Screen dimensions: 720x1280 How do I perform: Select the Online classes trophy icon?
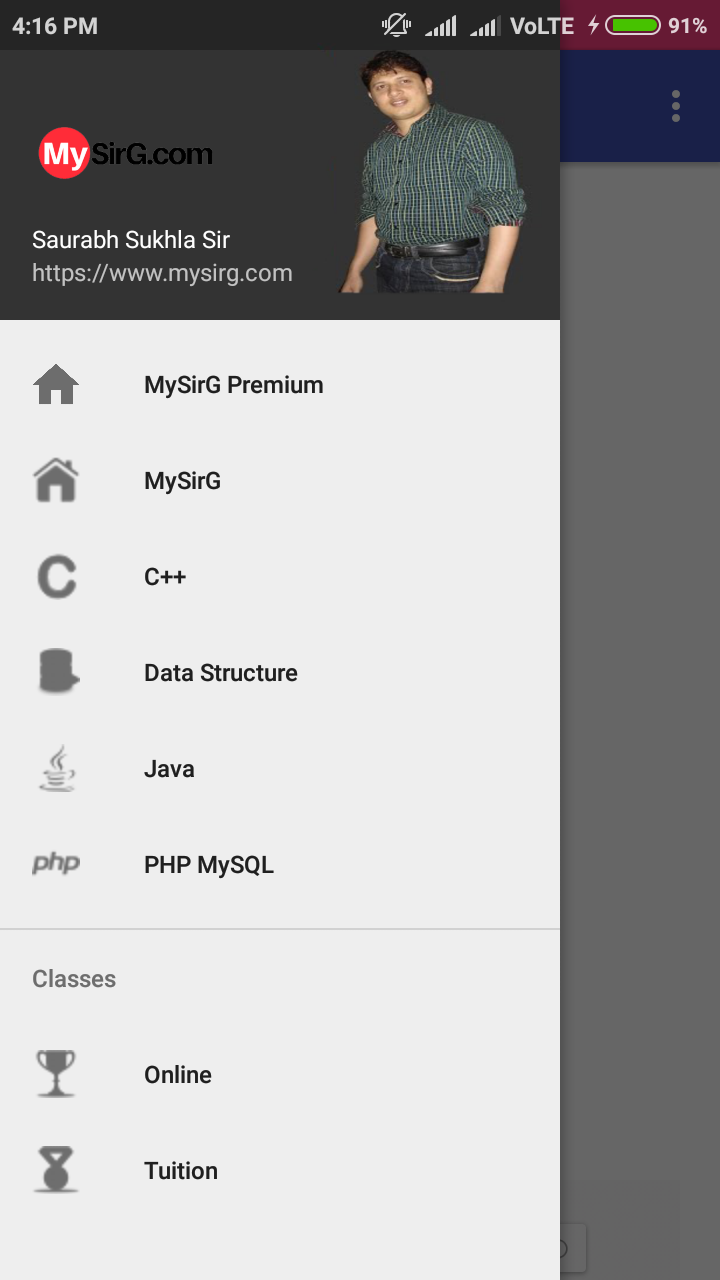click(57, 1074)
